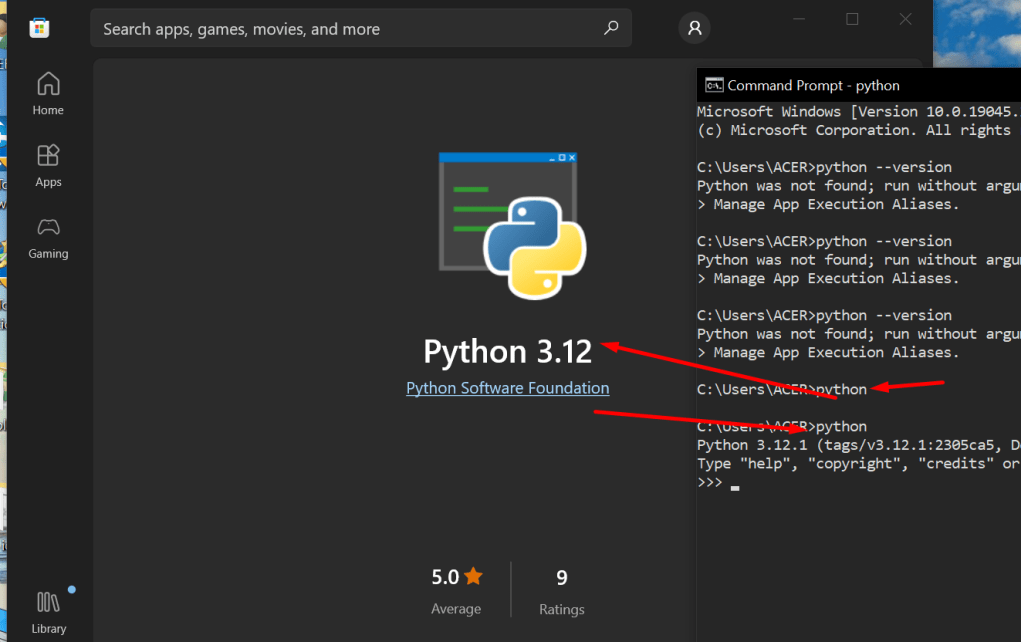This screenshot has width=1021, height=642.
Task: Click the Command Prompt title bar icon
Action: [x=714, y=85]
